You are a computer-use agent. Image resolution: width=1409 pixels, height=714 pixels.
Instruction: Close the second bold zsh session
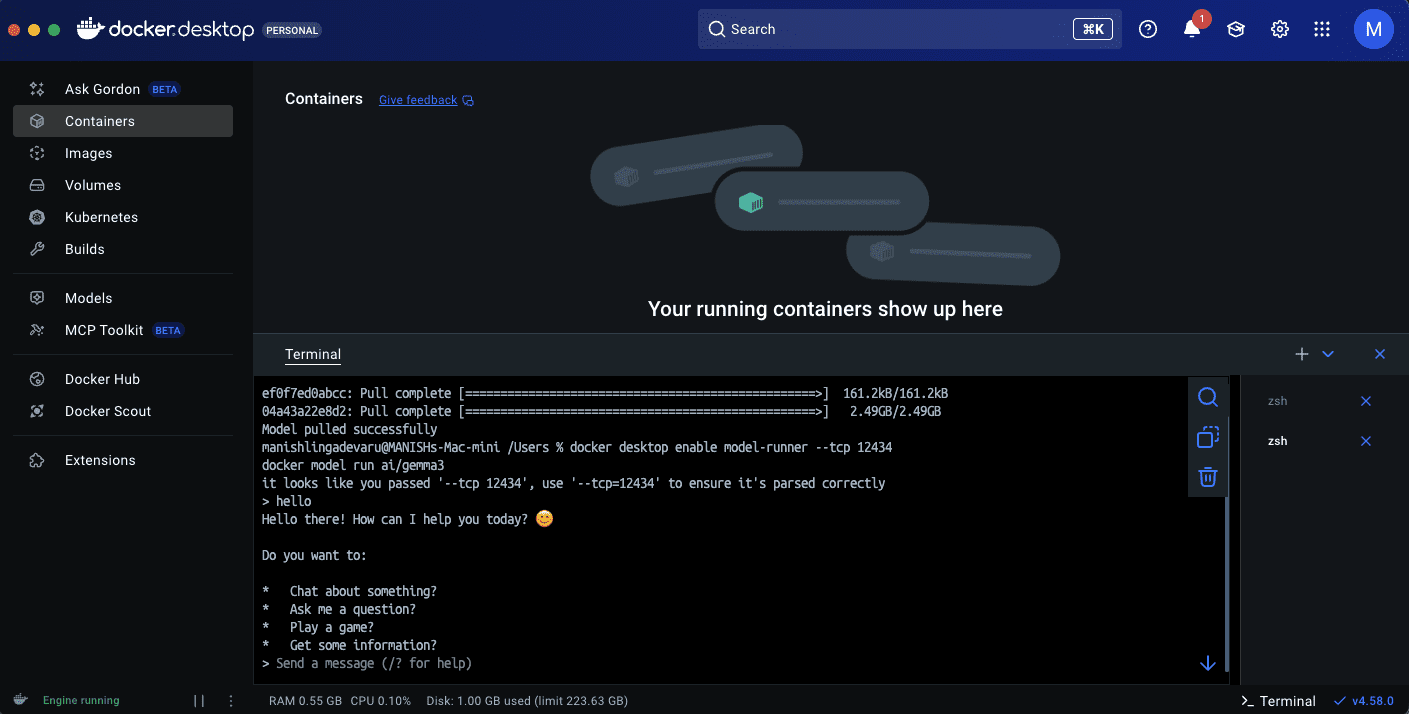coord(1366,441)
